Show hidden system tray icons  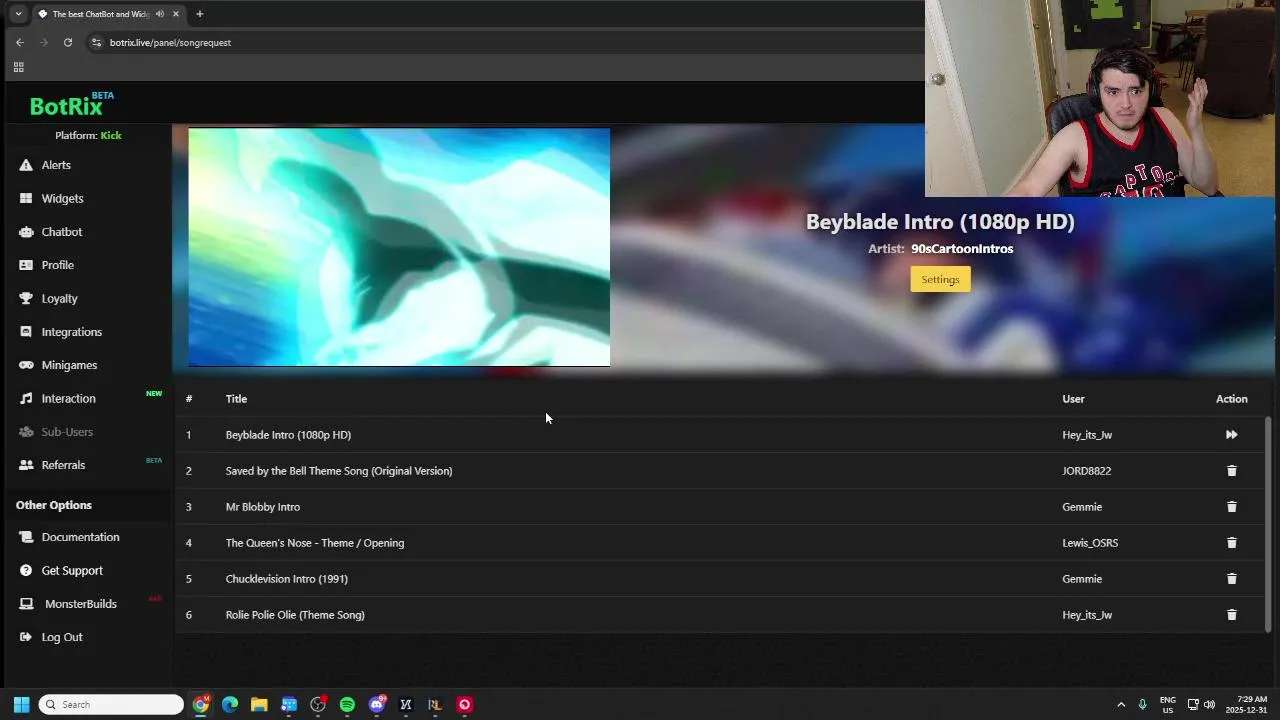[x=1121, y=704]
